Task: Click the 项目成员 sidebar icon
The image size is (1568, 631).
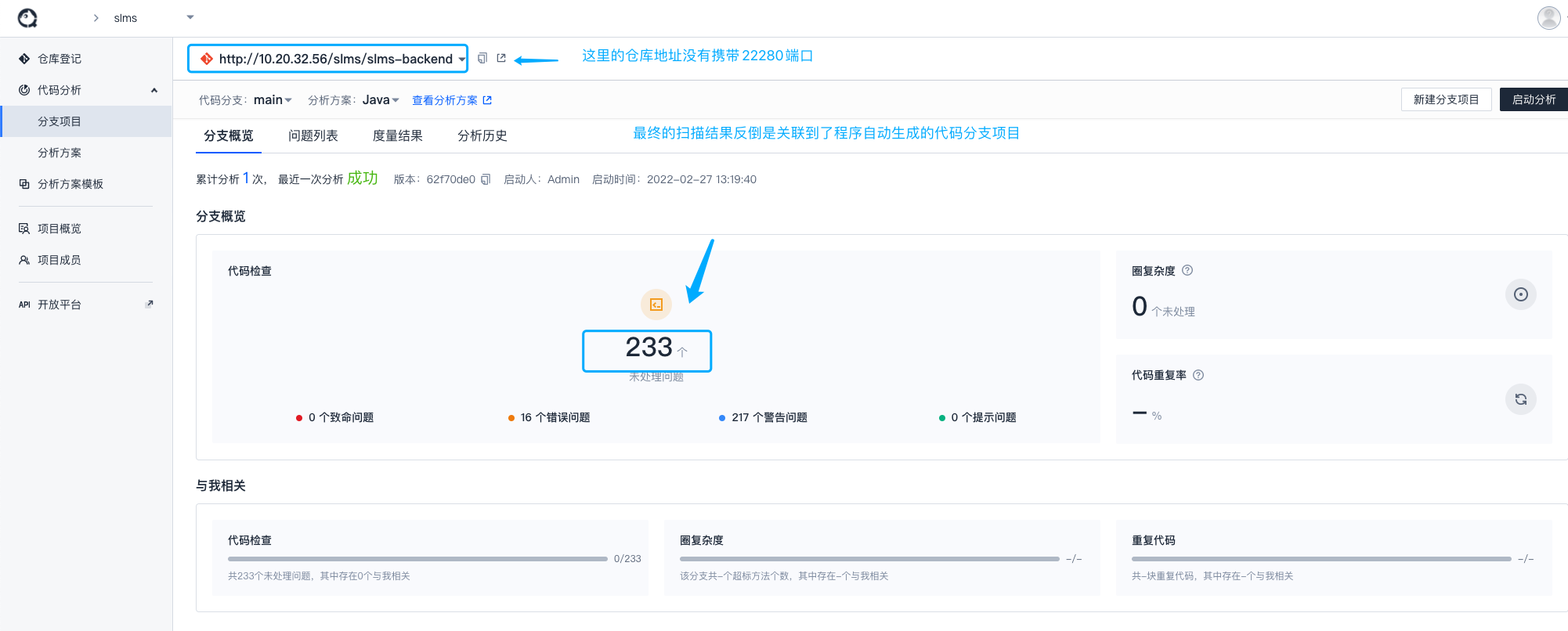Action: [24, 260]
